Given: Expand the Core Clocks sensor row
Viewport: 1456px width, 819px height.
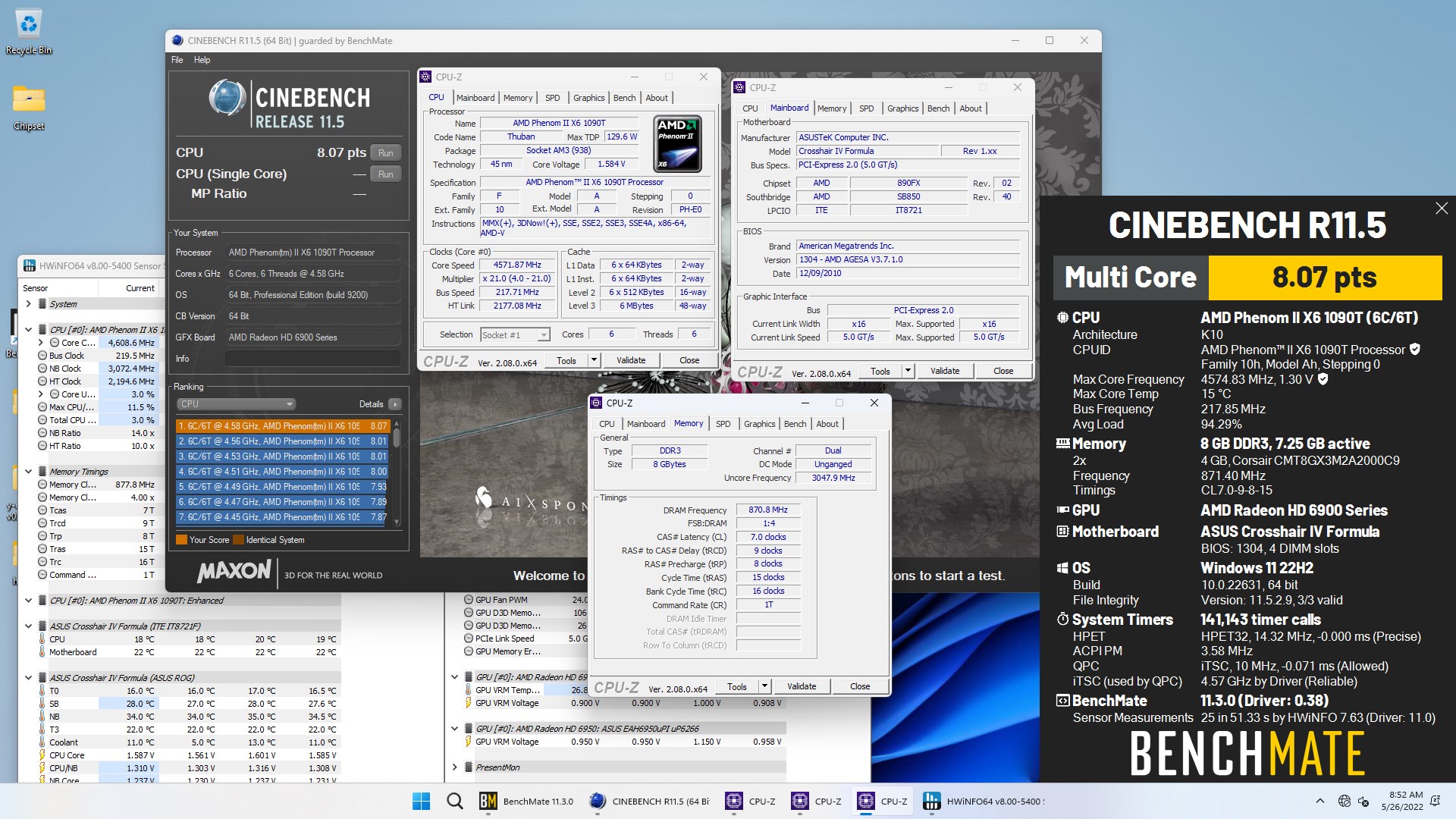Looking at the screenshot, I should tap(41, 343).
